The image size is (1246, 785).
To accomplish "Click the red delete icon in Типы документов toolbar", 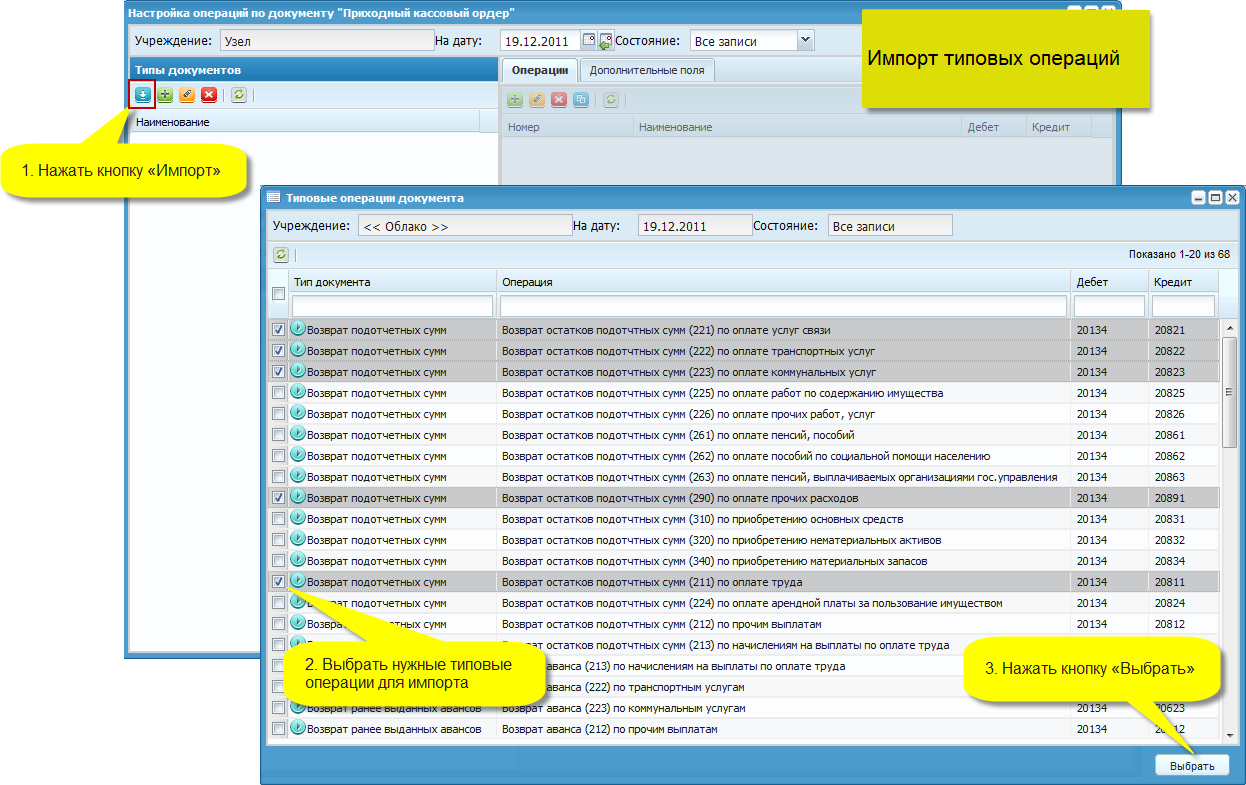I will [209, 95].
